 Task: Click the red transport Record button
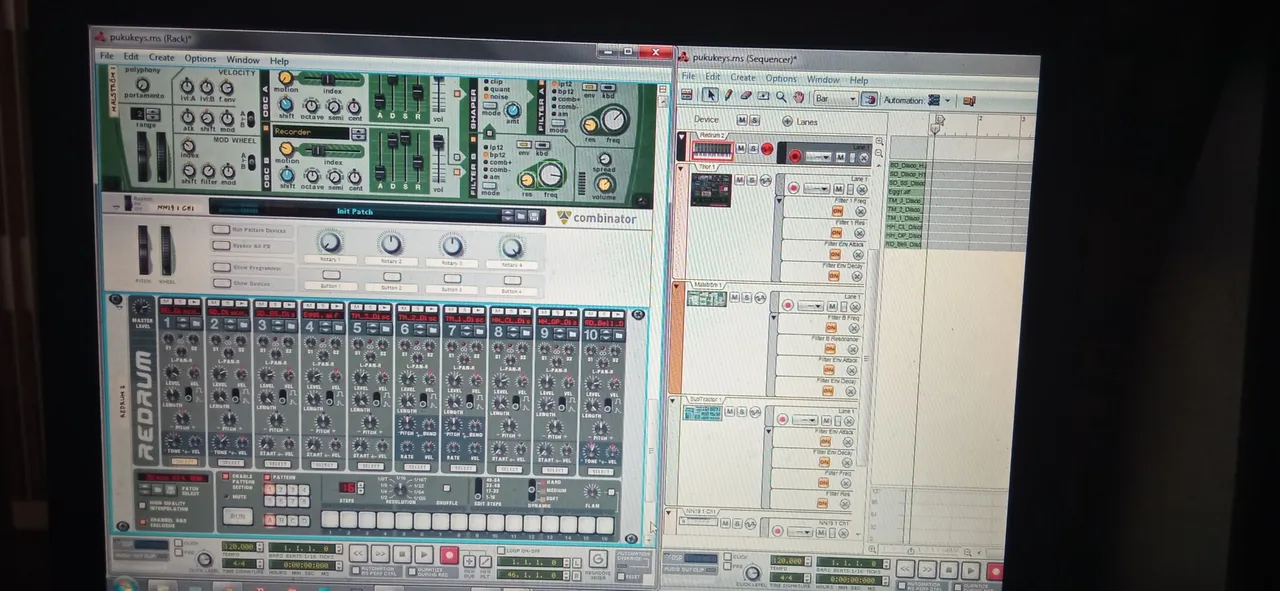coord(449,555)
